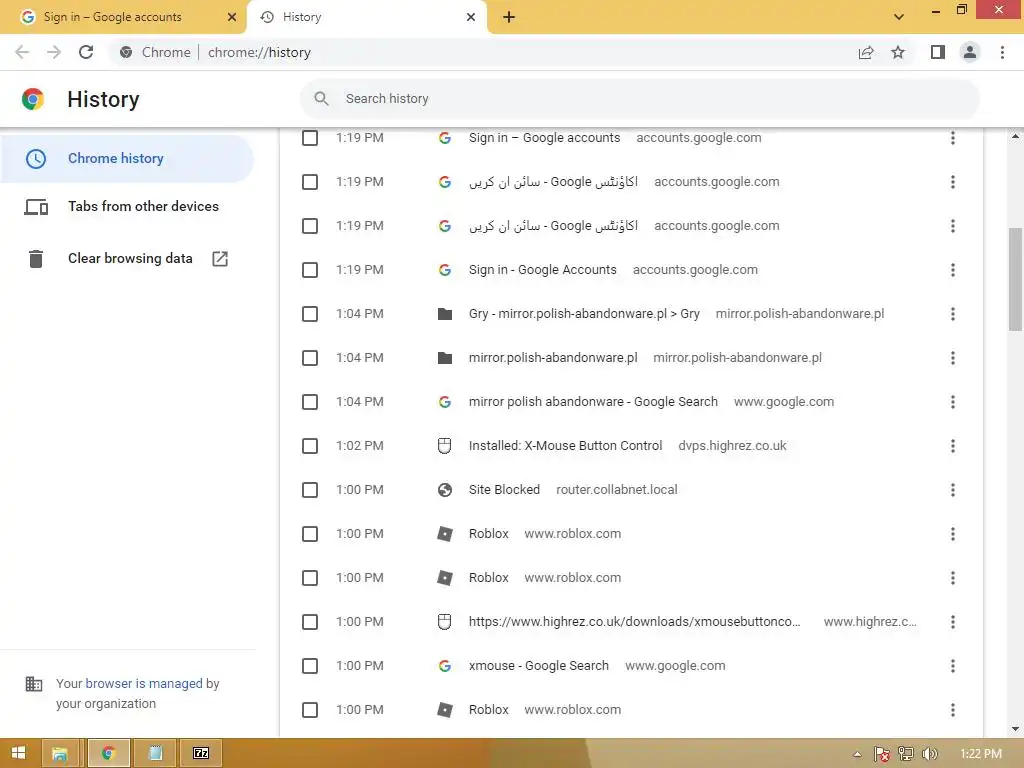This screenshot has width=1024, height=768.
Task: Open xmouse - Google Search history entry
Action: point(539,666)
